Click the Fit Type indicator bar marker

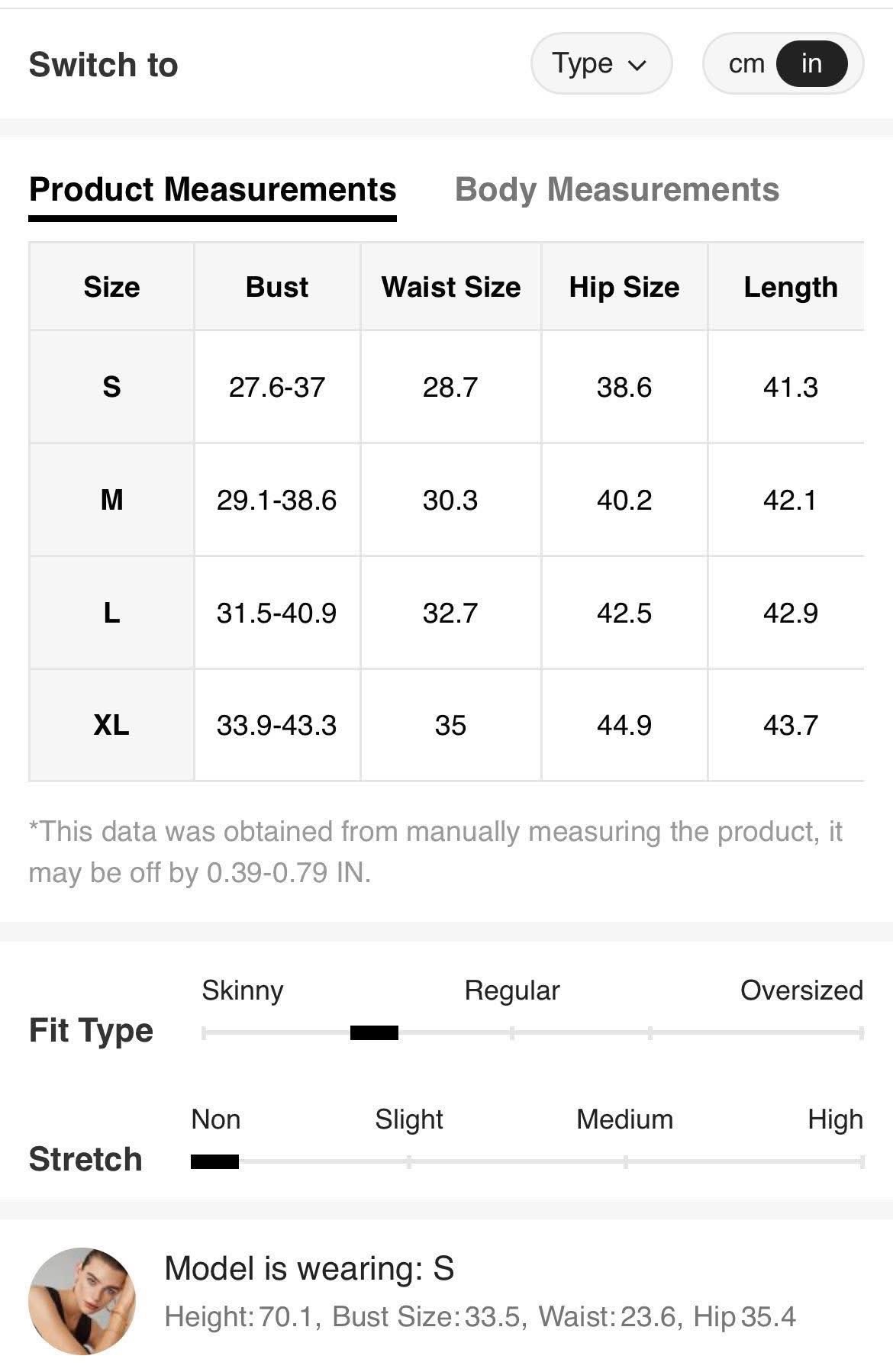(374, 1033)
